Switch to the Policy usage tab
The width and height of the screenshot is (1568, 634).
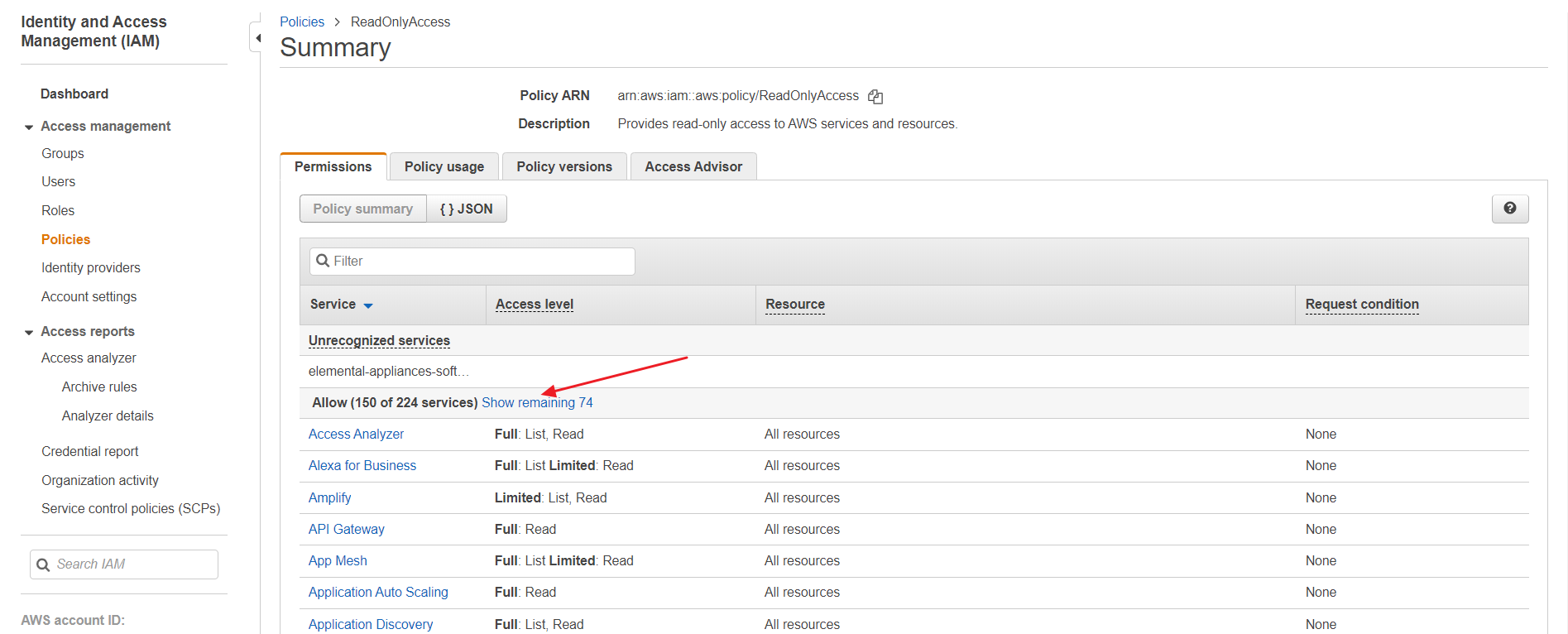(x=444, y=166)
